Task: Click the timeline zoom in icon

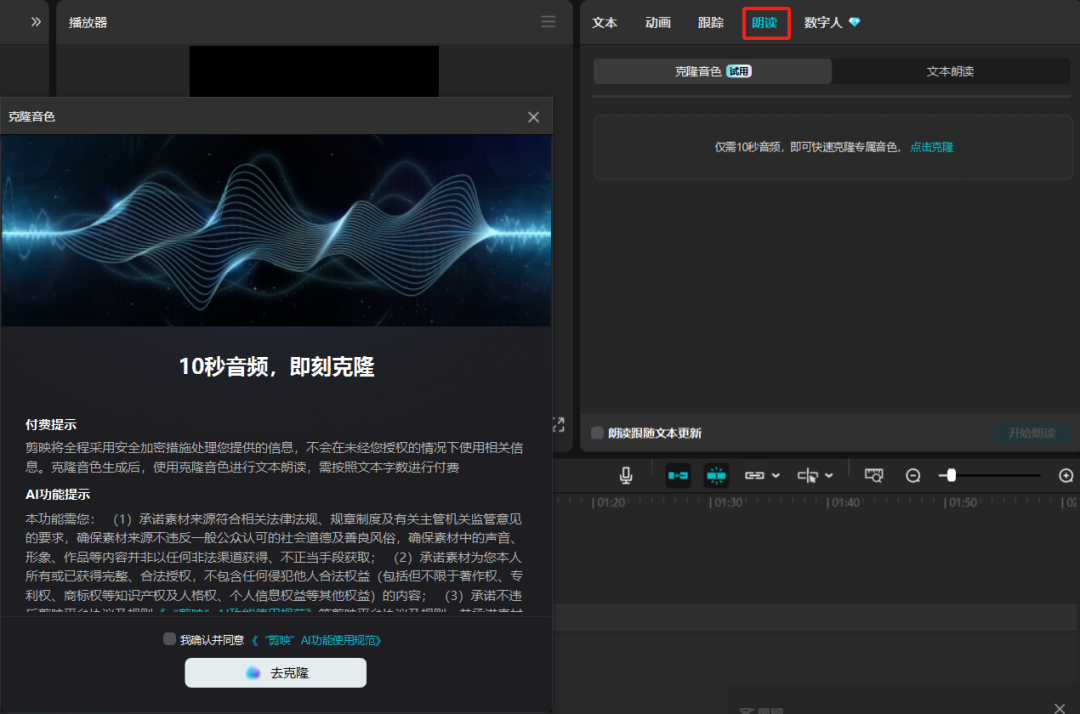Action: (1066, 476)
